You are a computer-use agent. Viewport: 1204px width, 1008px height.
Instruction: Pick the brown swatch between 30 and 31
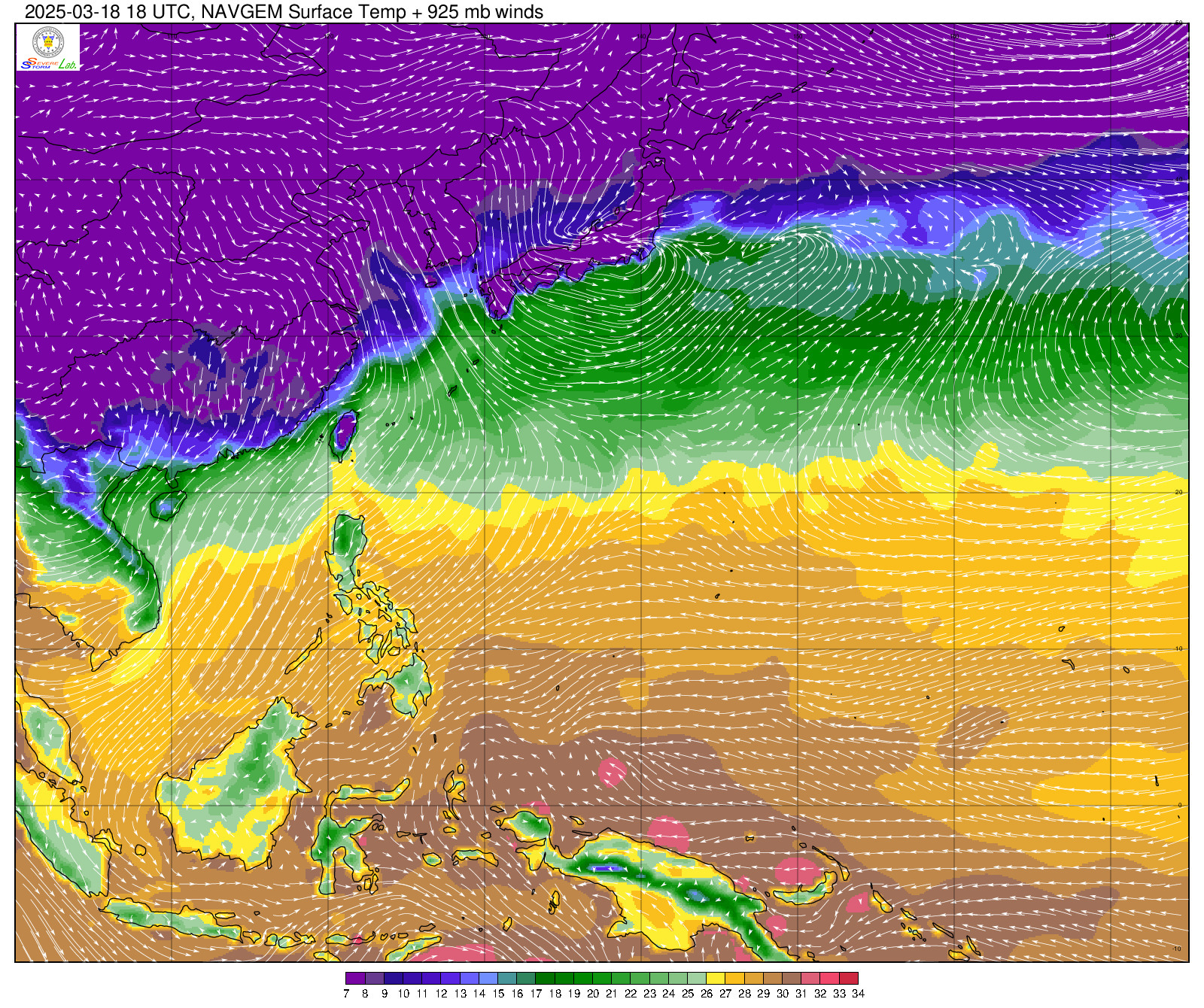click(792, 978)
